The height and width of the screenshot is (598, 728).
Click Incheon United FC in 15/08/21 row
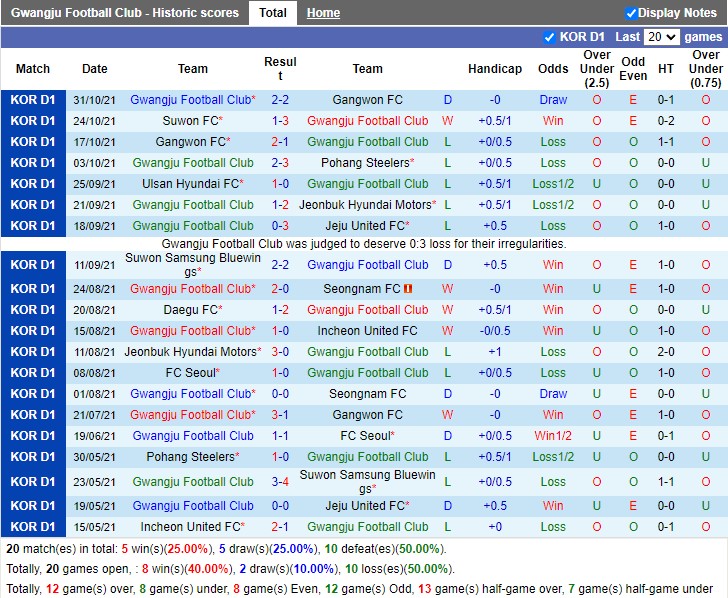pos(367,331)
